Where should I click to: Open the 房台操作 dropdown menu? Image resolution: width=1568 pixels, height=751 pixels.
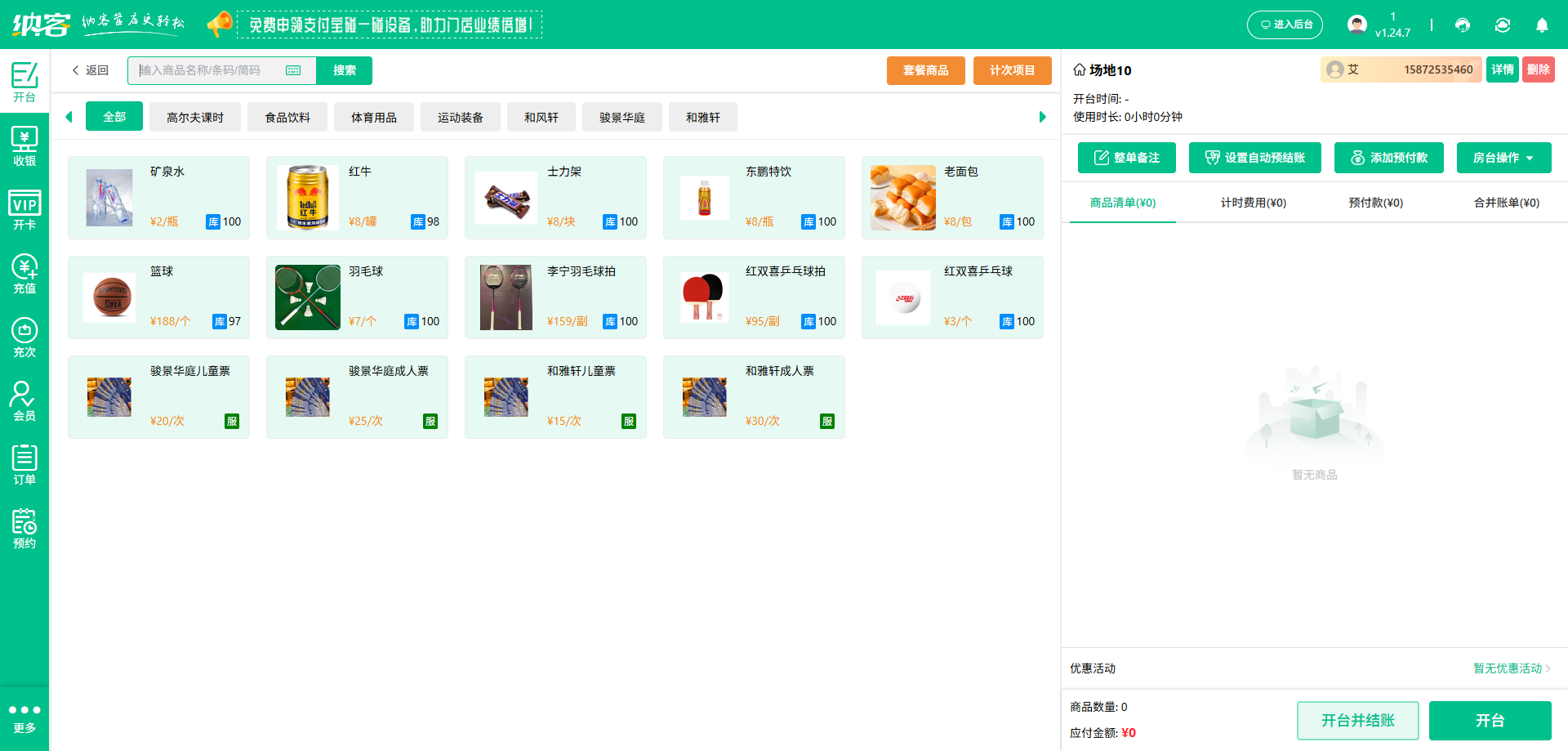[1503, 158]
